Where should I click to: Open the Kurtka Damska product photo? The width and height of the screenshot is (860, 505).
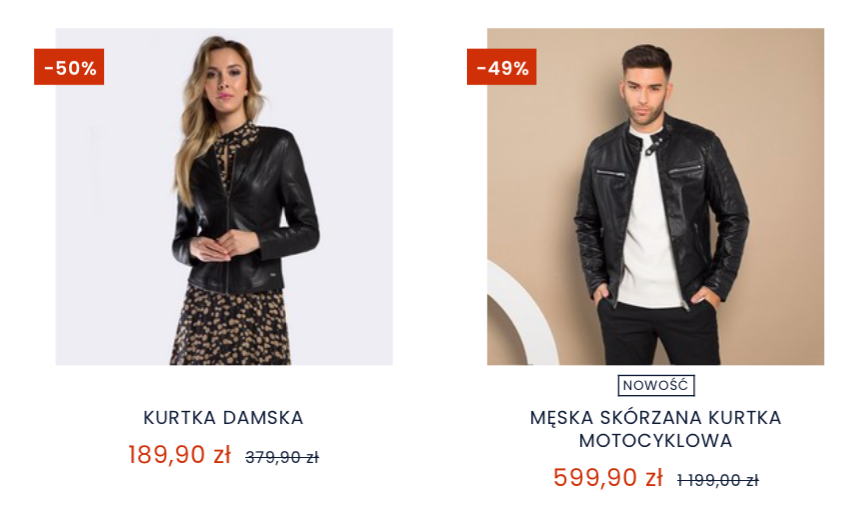[x=224, y=196]
